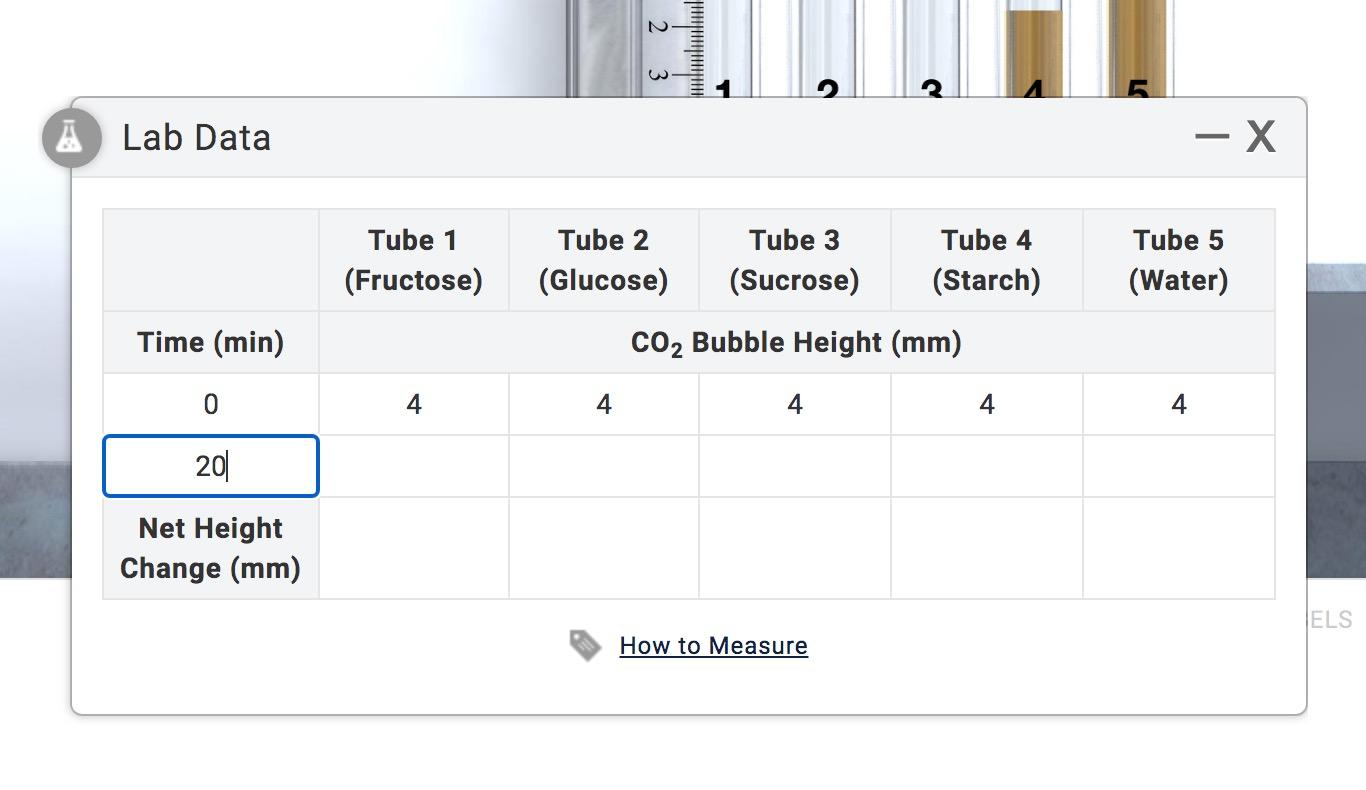This screenshot has width=1366, height=790.
Task: Click Net Height Change cell for Tube 2
Action: pyautogui.click(x=604, y=548)
